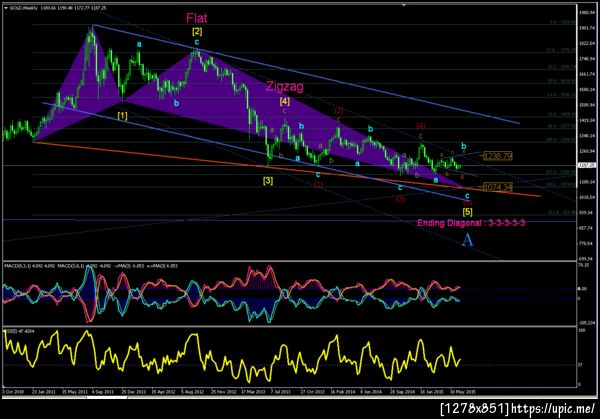Screen dimensions: 600x419
Task: Select the orange lower trendline
Action: click(287, 169)
